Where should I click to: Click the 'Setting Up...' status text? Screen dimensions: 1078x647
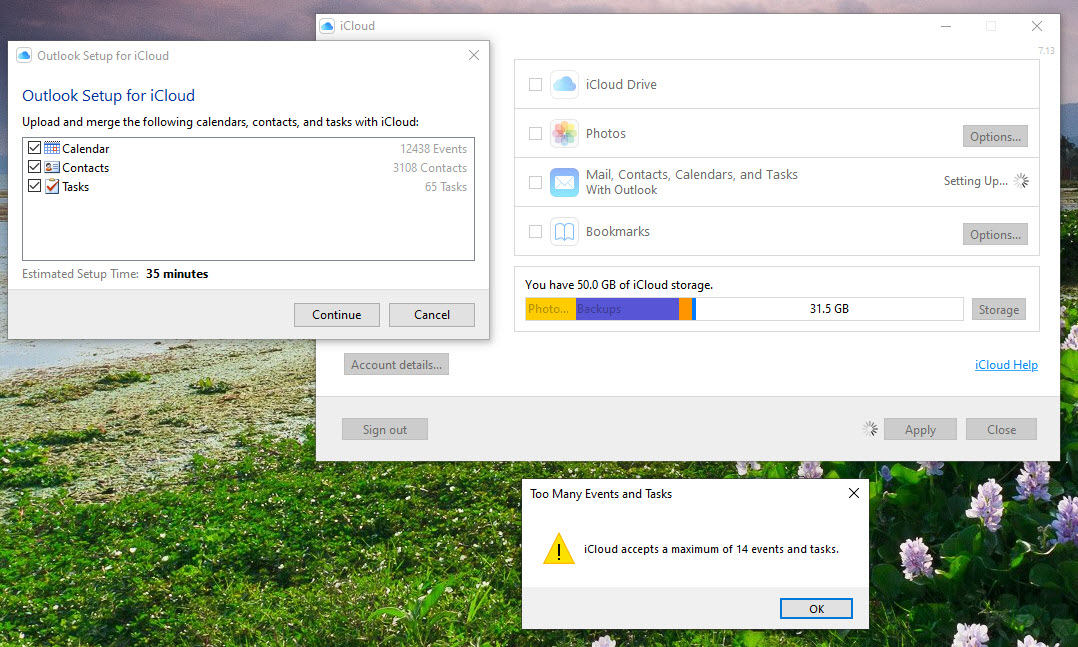(x=976, y=181)
